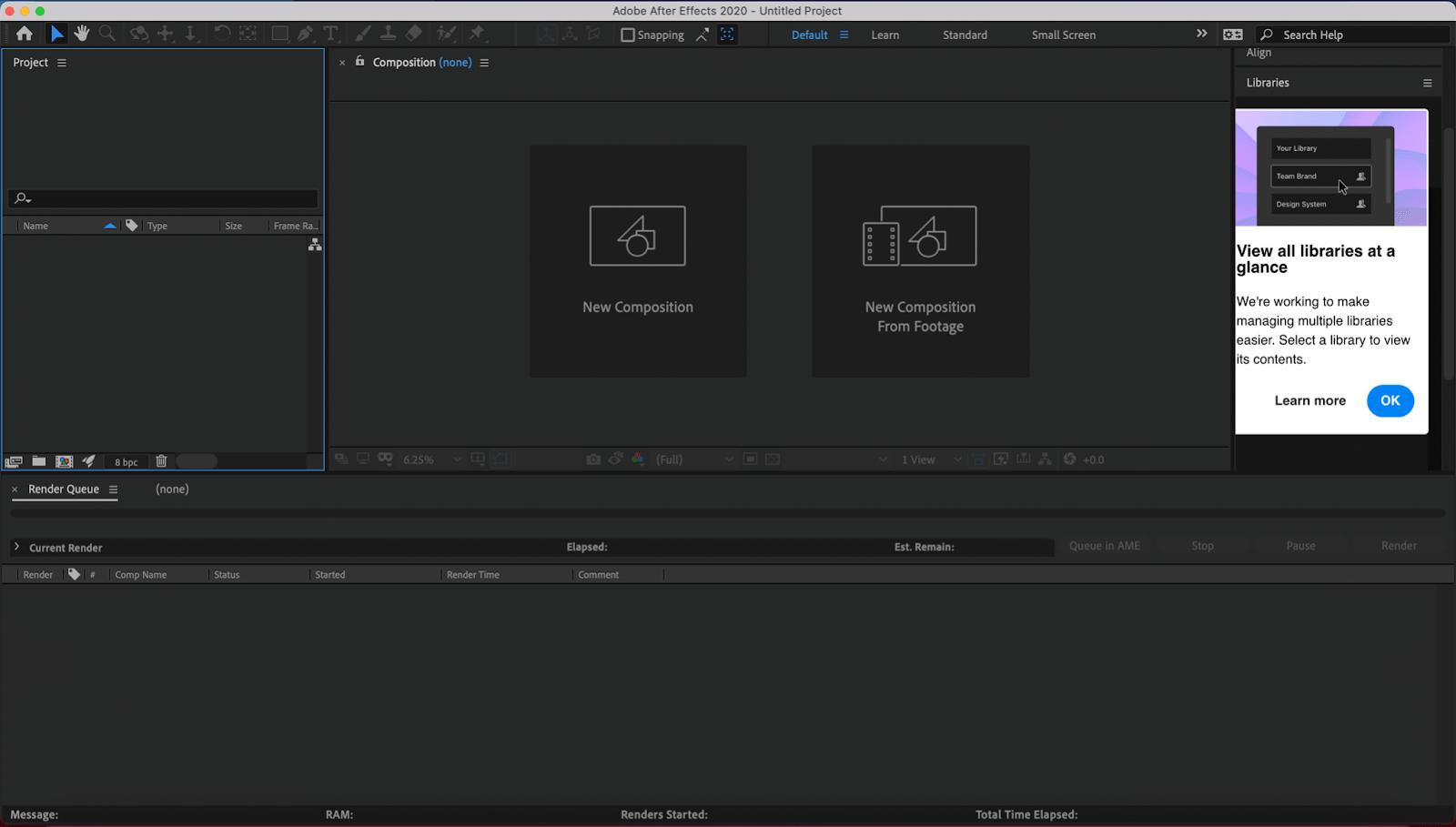Click the Home icon in the toolbar

25,34
